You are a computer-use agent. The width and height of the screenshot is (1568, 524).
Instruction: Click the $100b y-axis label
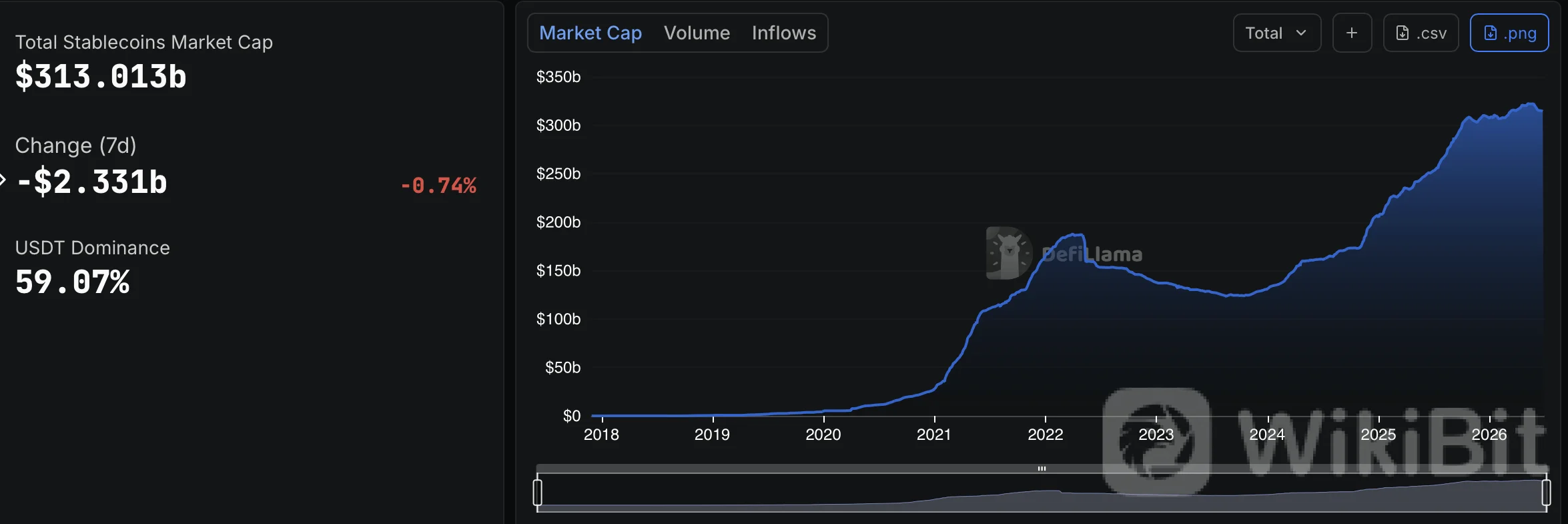click(x=558, y=319)
